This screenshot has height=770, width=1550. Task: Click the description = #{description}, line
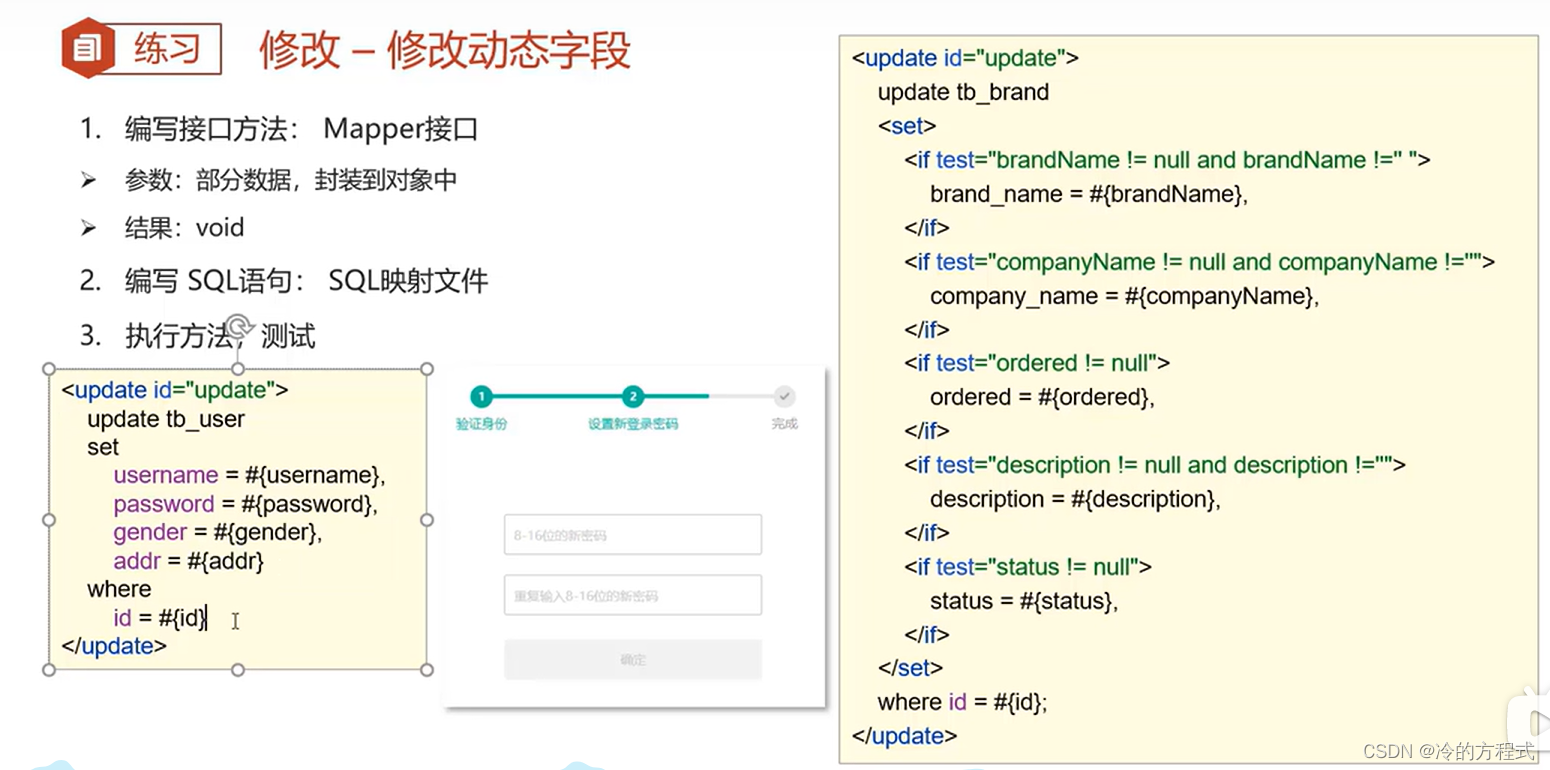tap(1075, 500)
